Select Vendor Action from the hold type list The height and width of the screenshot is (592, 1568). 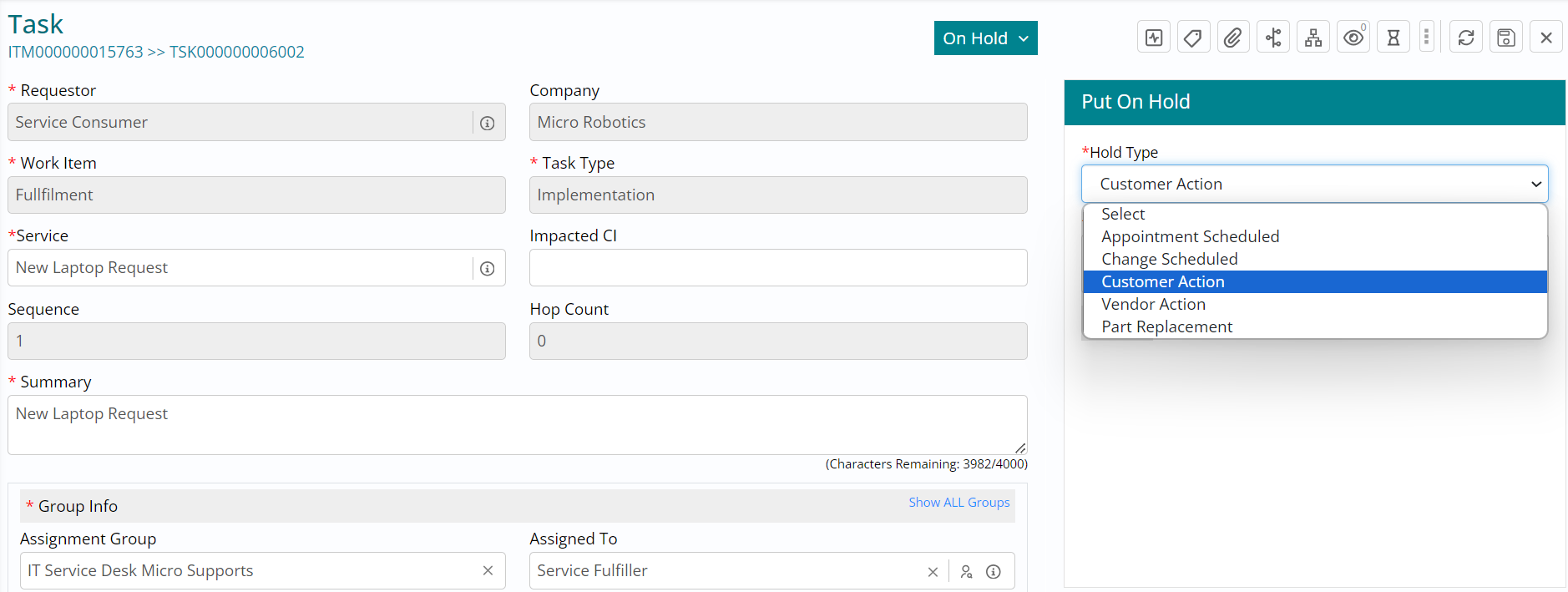[x=1153, y=305]
